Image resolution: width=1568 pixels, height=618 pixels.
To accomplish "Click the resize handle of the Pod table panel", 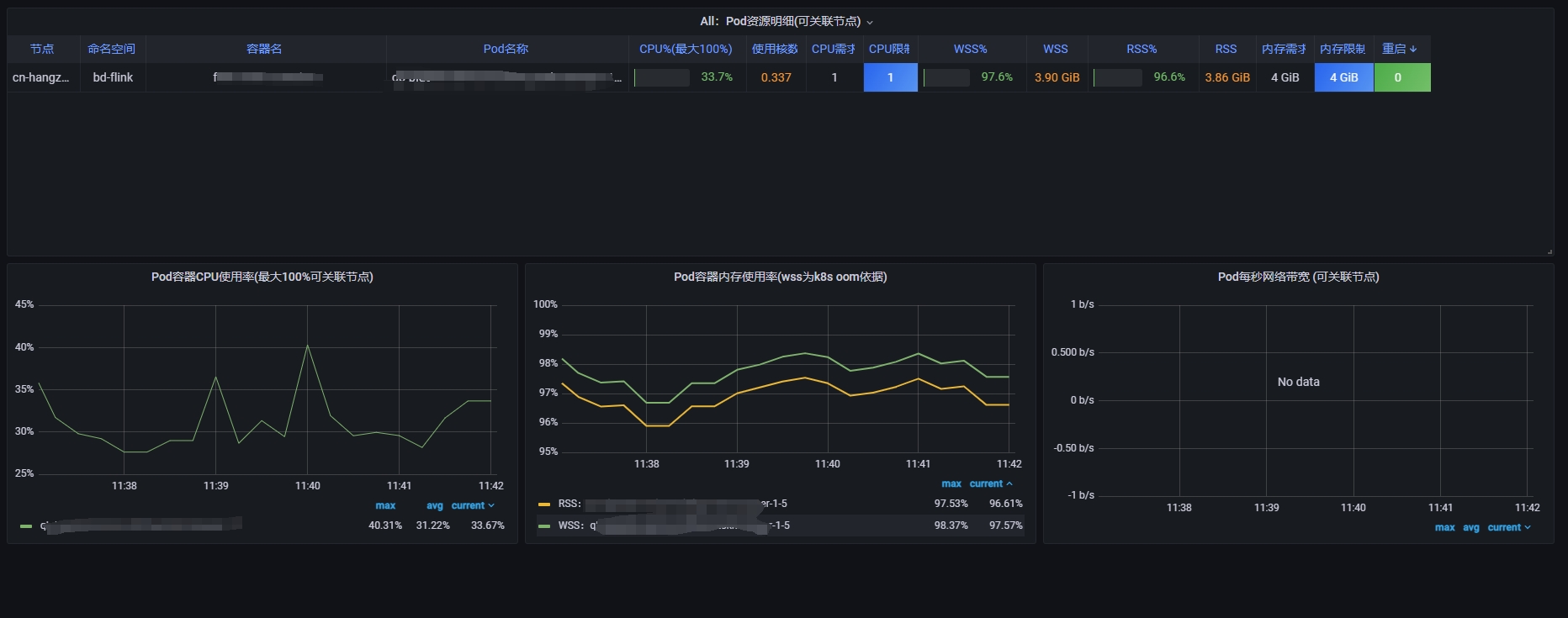I will tap(1549, 251).
